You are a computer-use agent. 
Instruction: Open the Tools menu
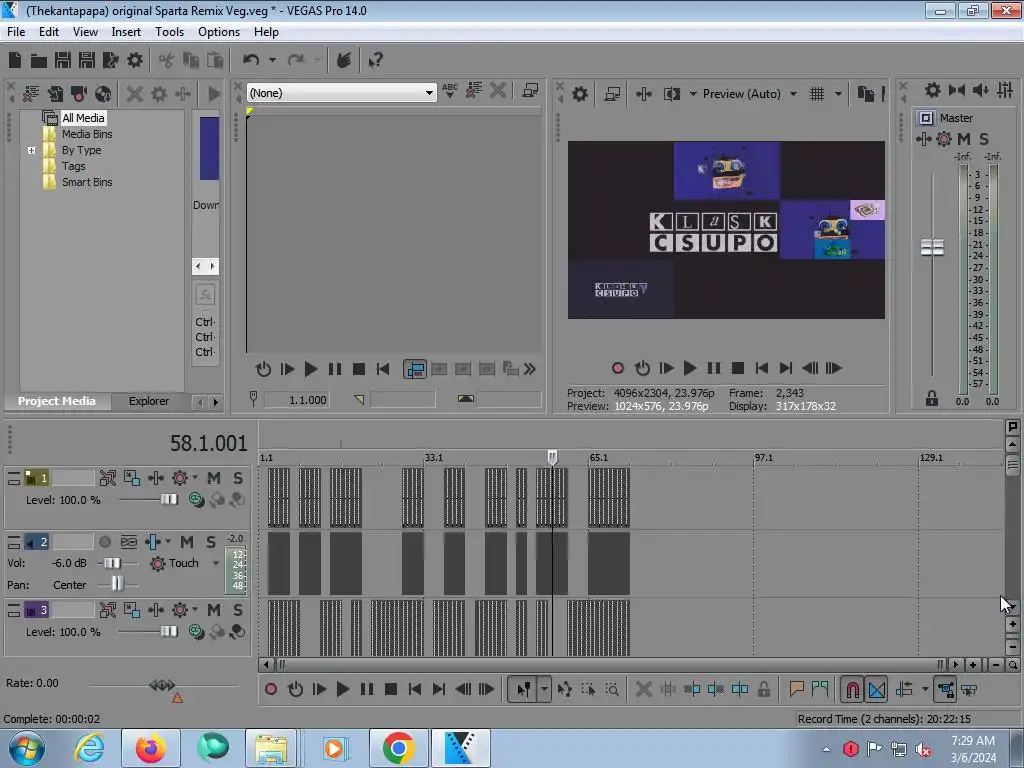[169, 31]
